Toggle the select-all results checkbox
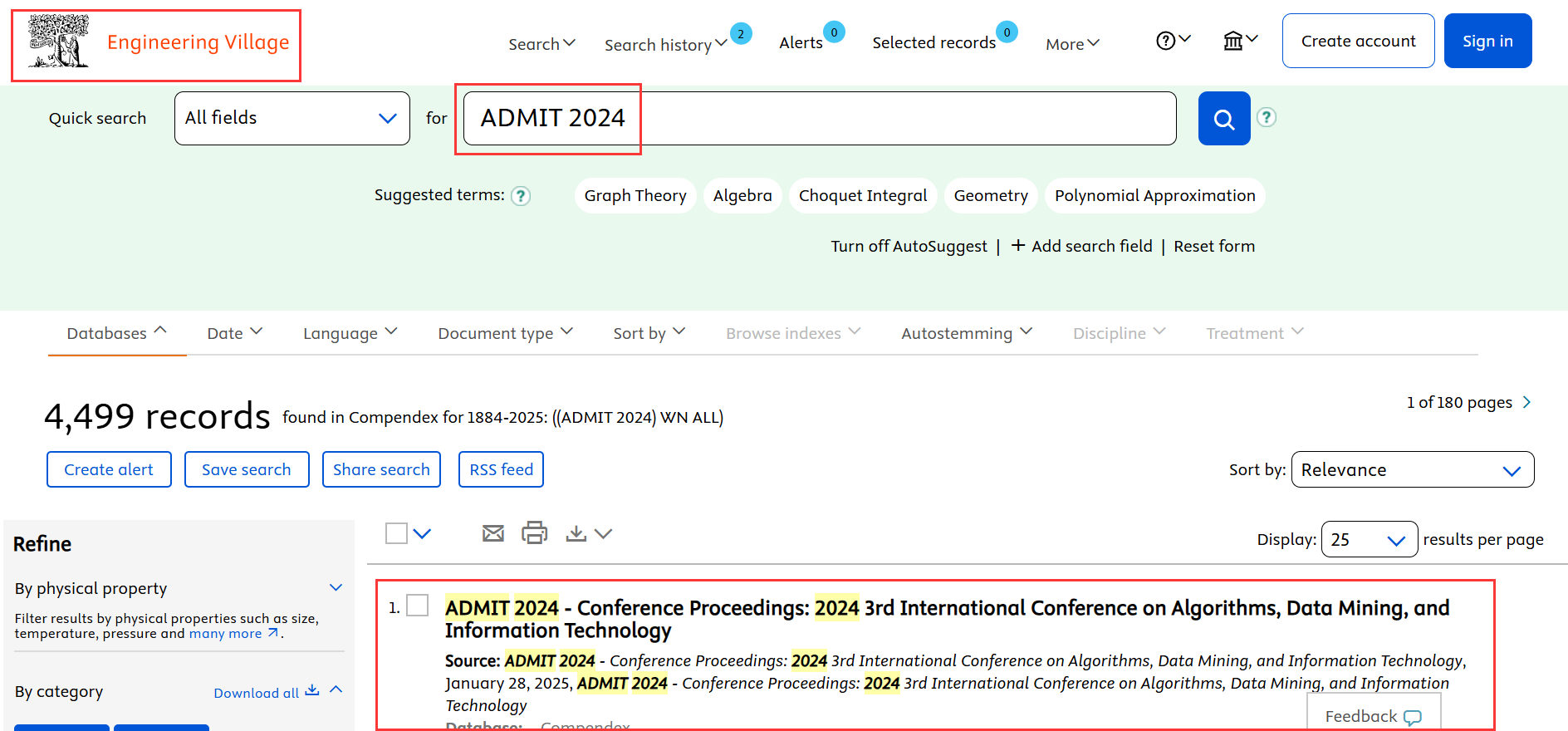1568x731 pixels. coord(397,533)
